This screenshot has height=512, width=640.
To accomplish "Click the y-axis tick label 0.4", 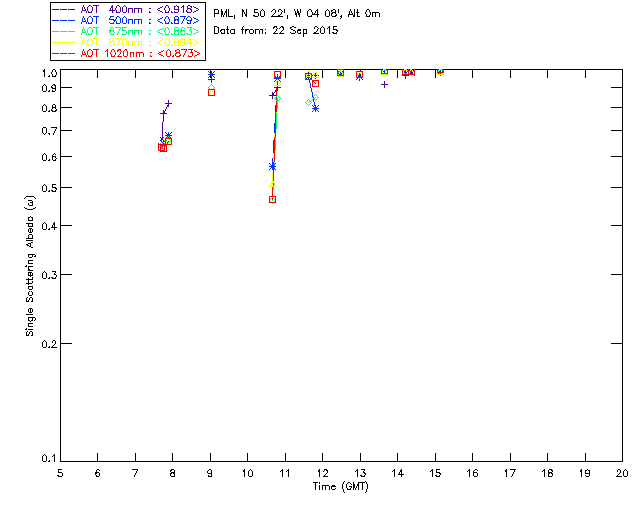I will (49, 226).
